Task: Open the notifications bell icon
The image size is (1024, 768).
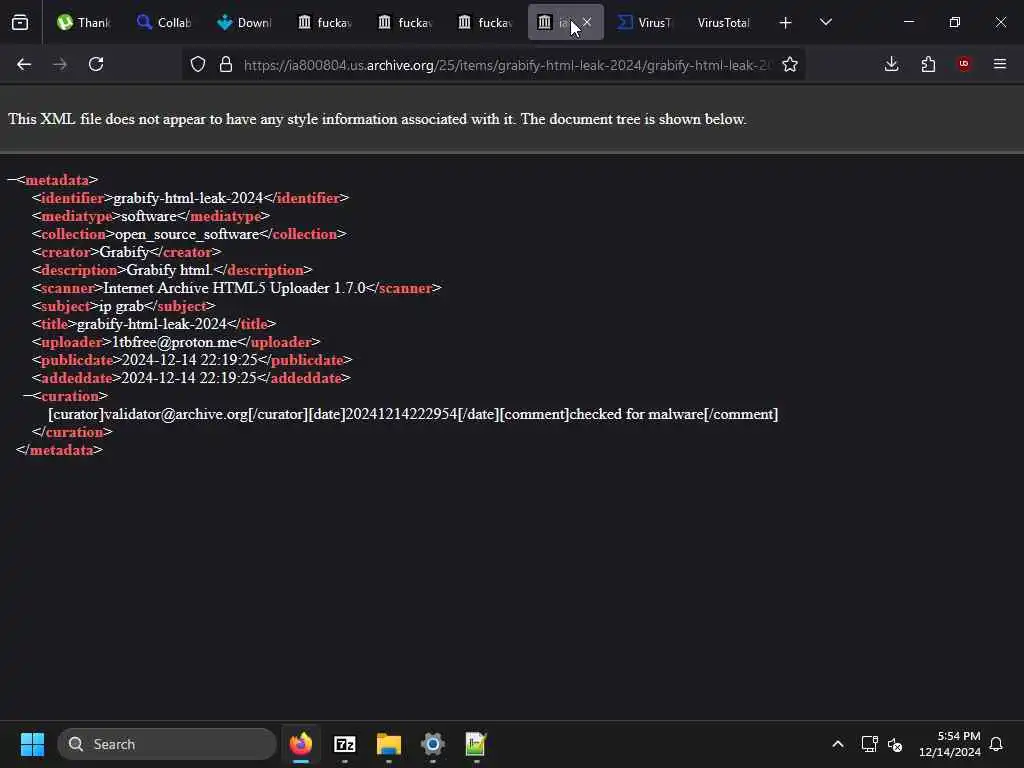Action: (996, 744)
